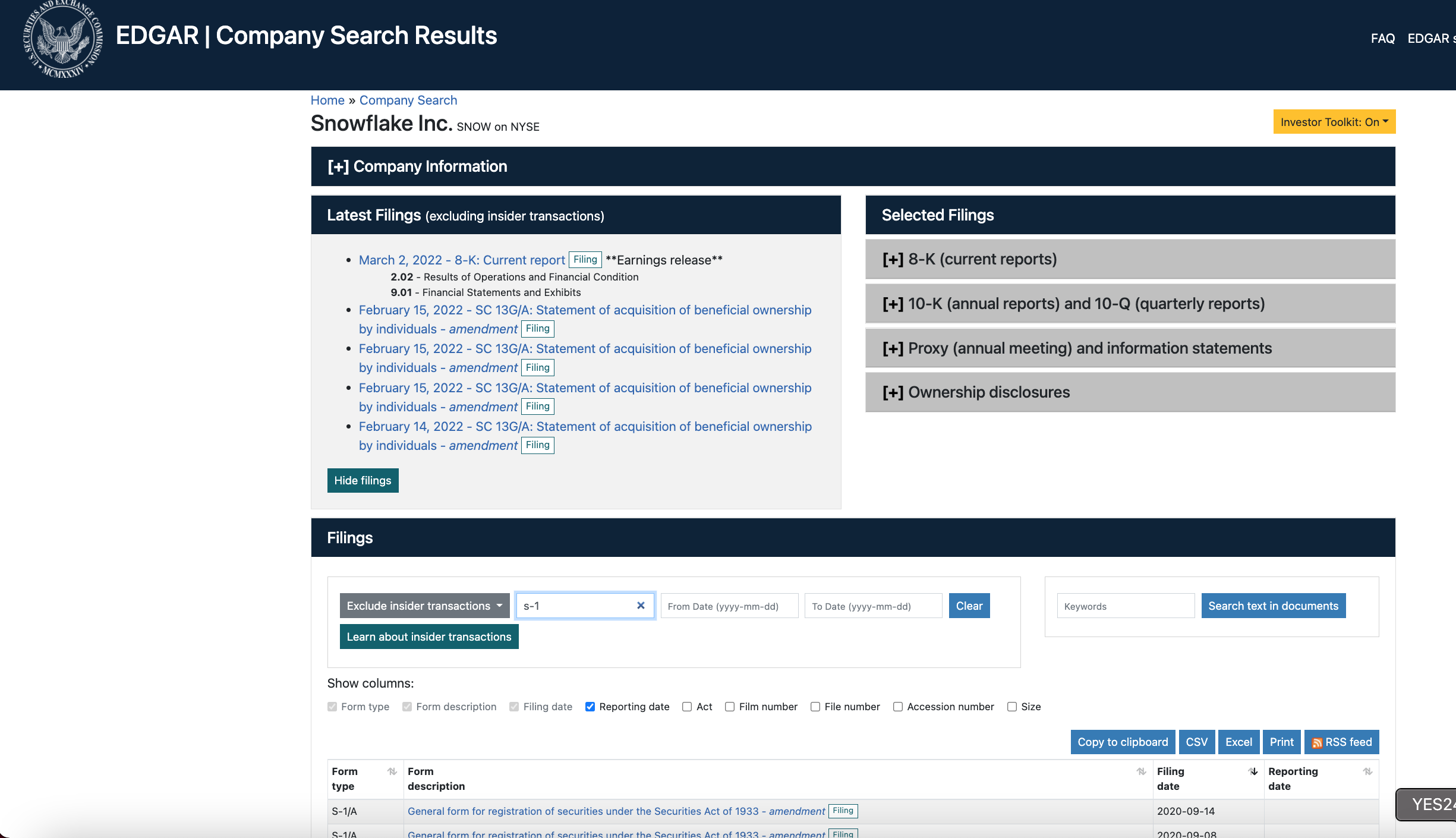Sort by Filing date column arrow
Viewport: 1456px width, 838px height.
tap(1253, 771)
